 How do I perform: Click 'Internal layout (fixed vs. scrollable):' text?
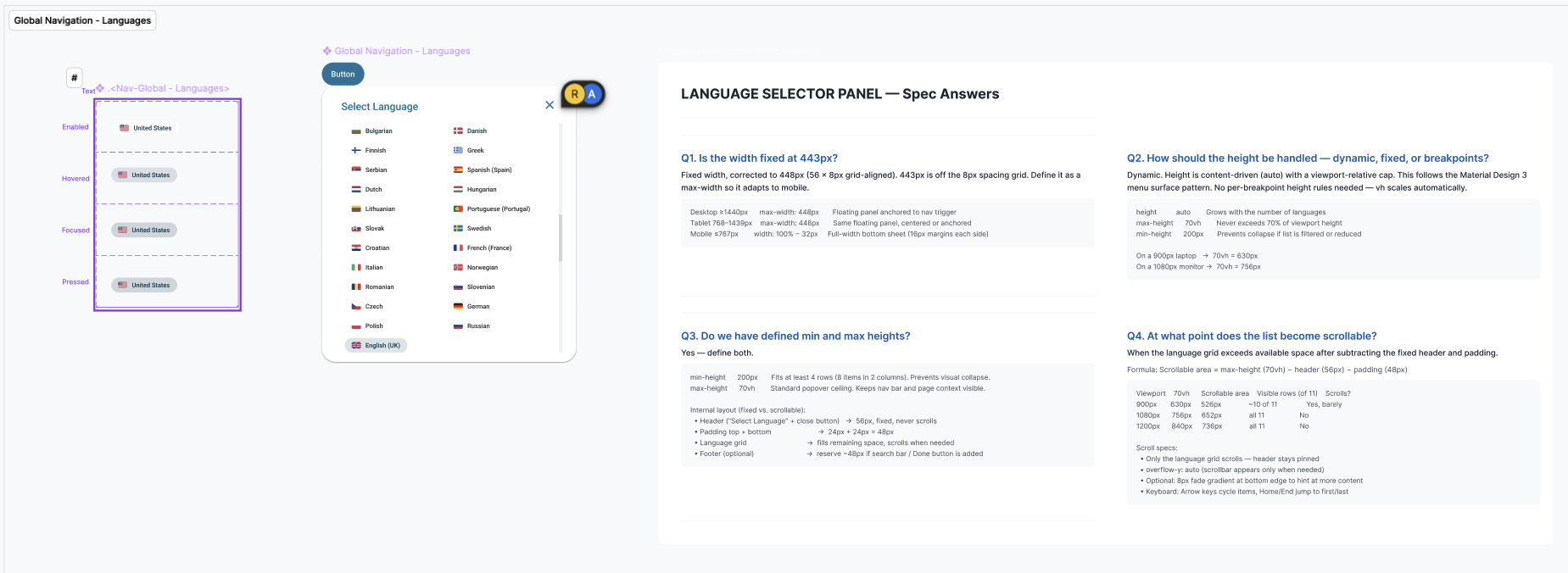point(748,410)
